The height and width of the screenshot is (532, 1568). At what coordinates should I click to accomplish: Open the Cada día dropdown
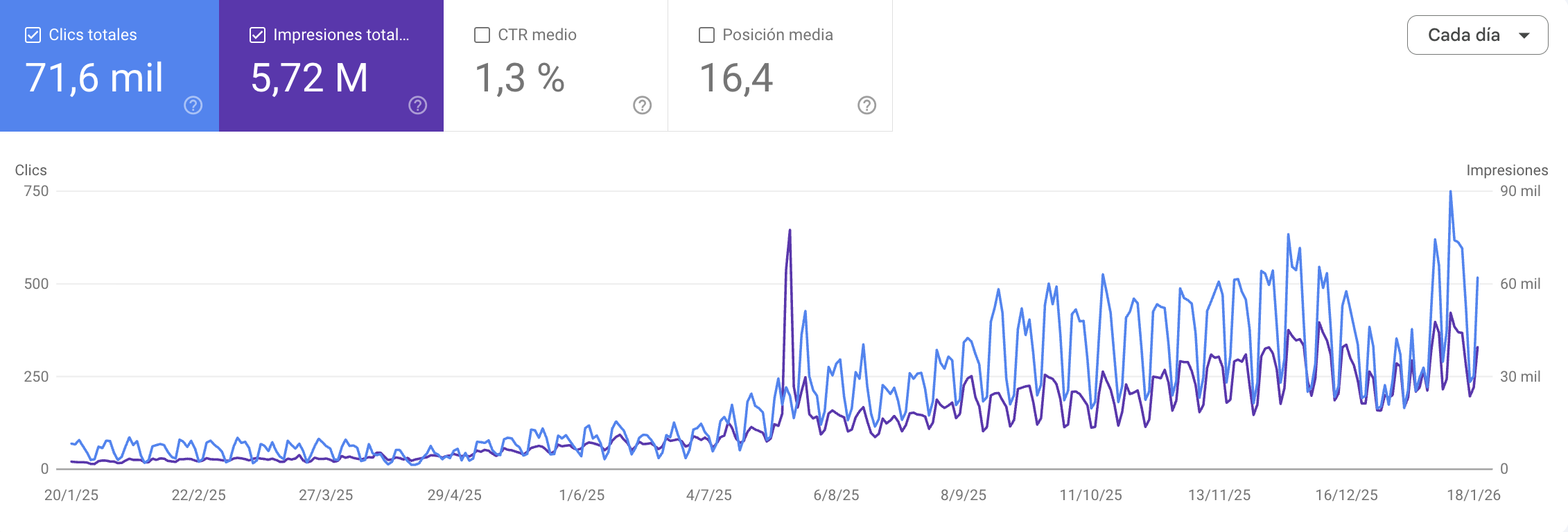[1476, 35]
